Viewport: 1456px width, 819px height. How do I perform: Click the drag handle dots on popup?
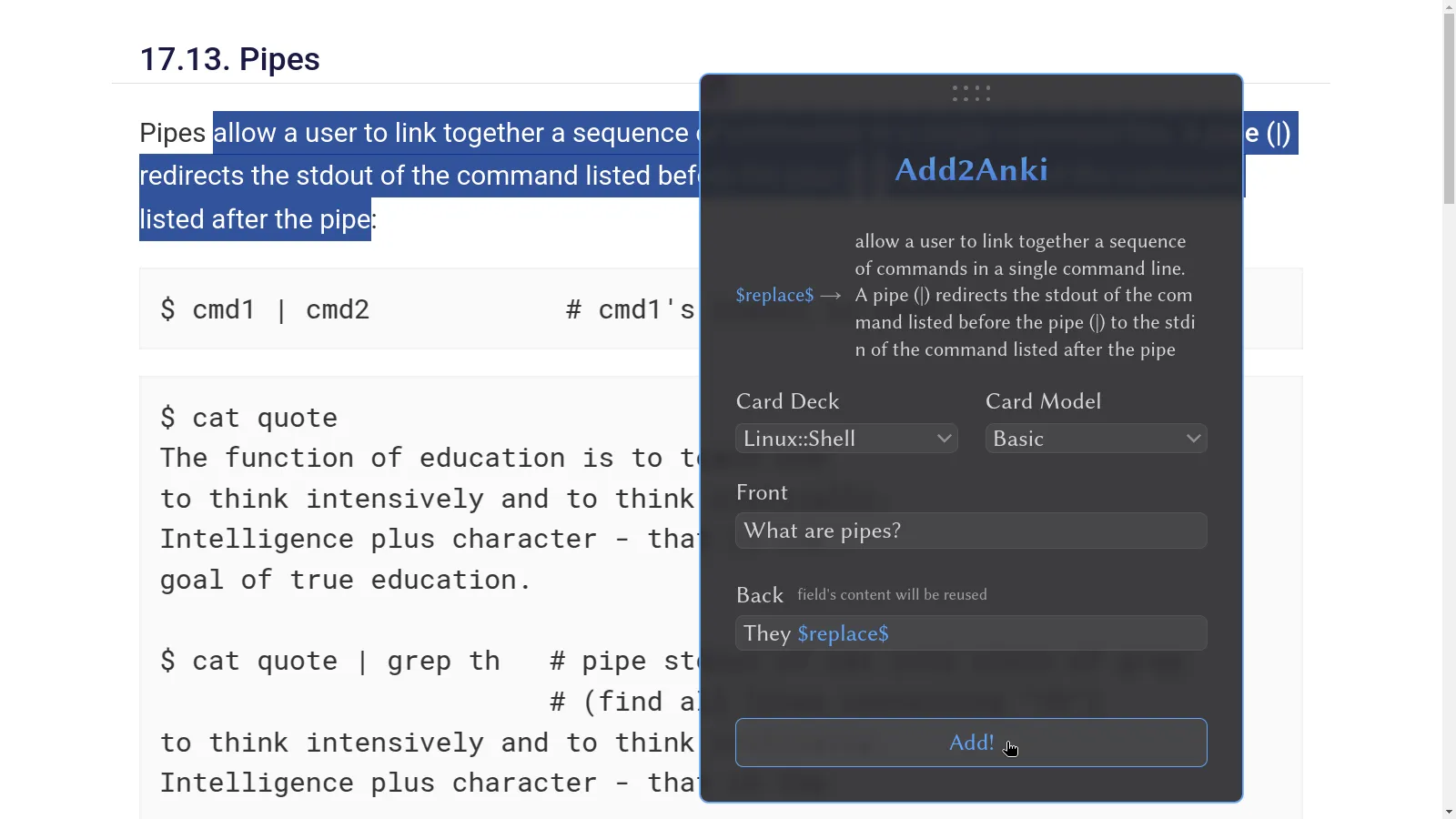pyautogui.click(x=971, y=93)
